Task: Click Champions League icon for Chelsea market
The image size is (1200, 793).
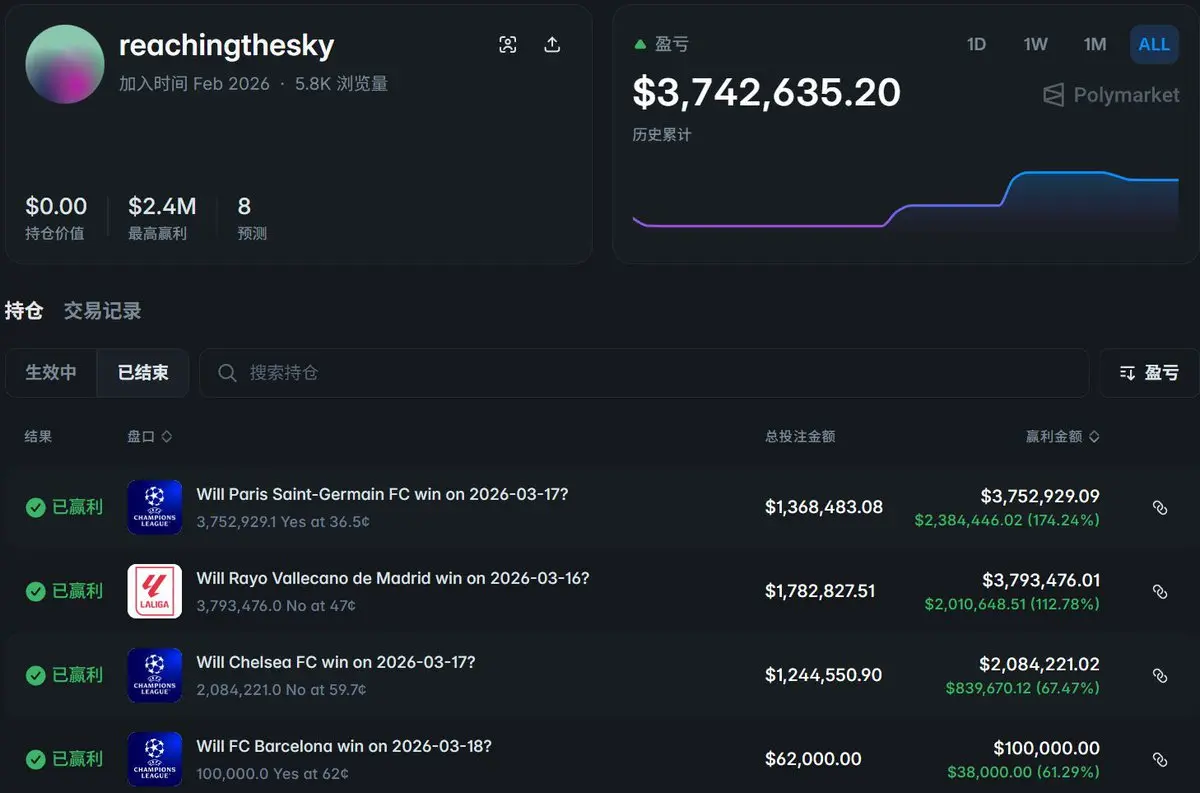Action: click(x=155, y=675)
